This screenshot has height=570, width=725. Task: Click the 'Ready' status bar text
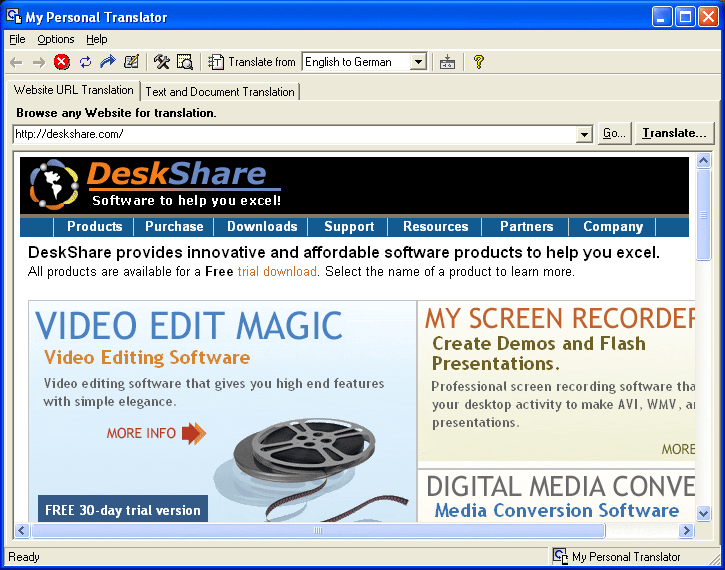[24, 557]
